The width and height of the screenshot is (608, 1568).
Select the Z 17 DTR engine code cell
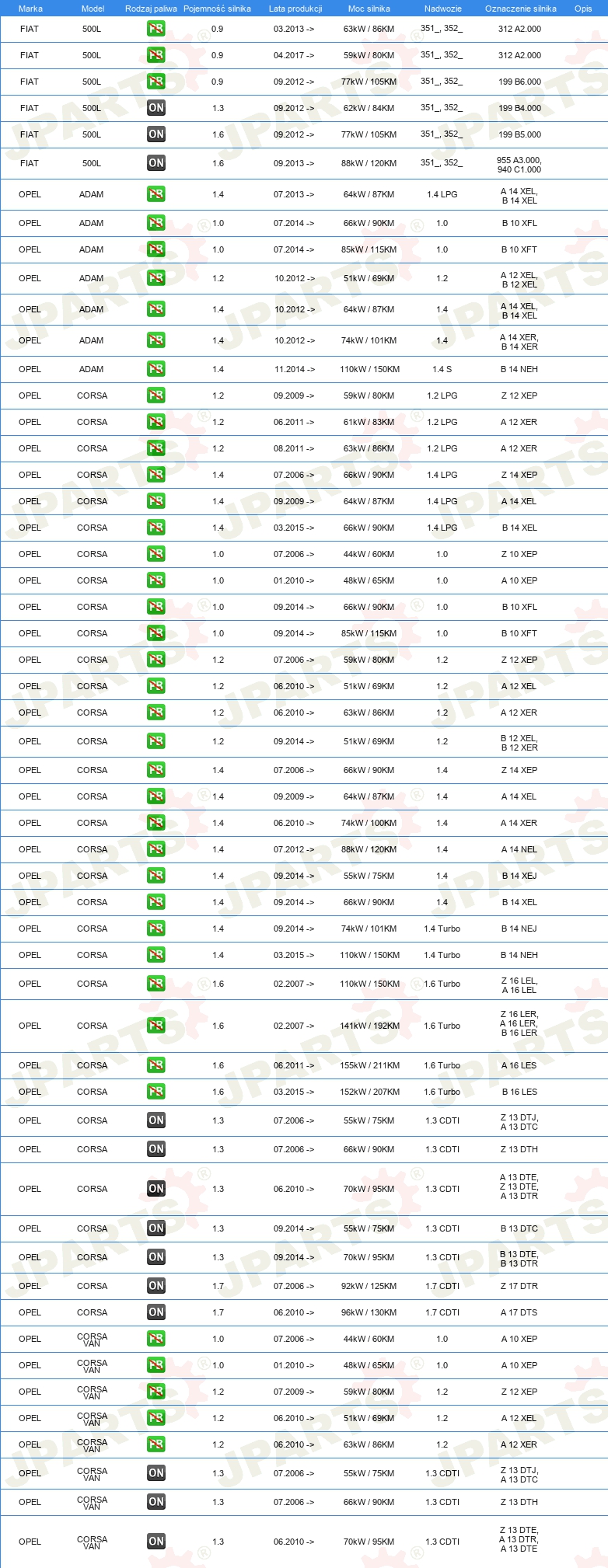[x=519, y=1286]
